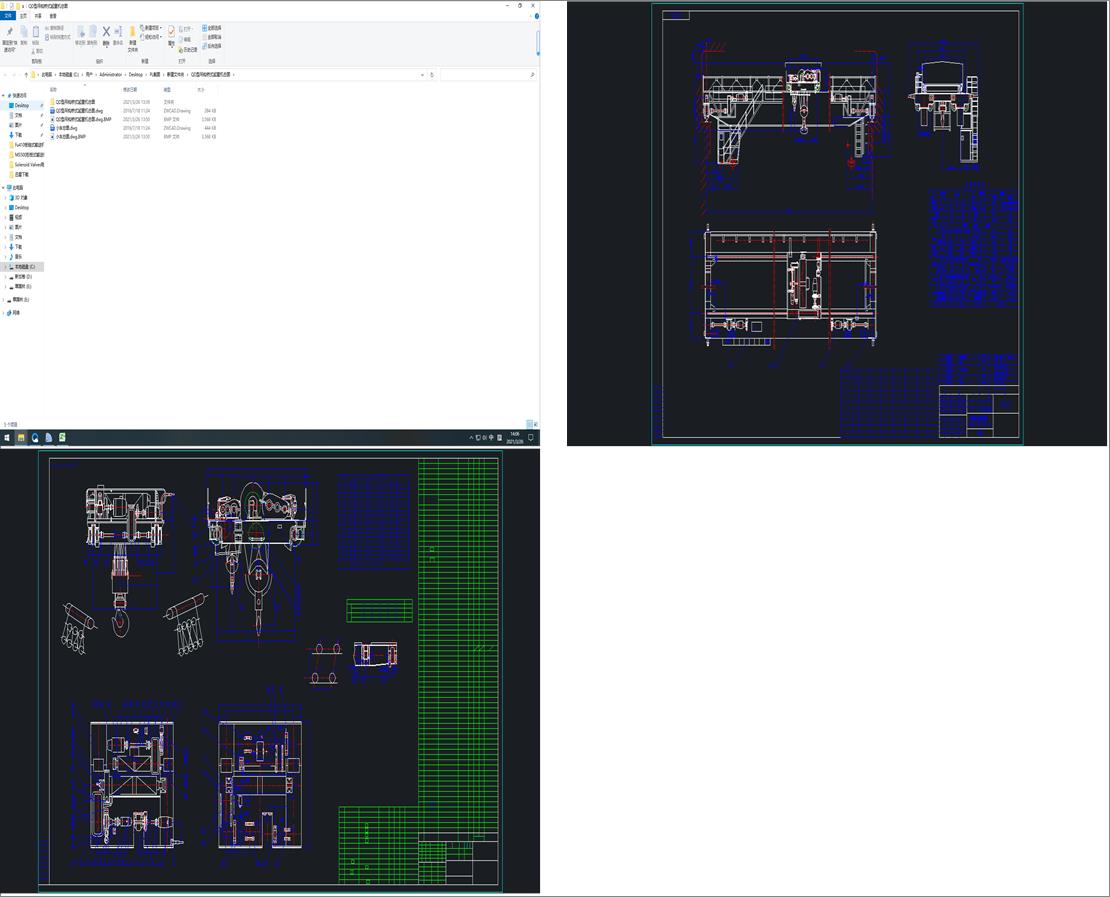Click the Rename icon in the ribbon
This screenshot has width=1110, height=897.
click(118, 35)
